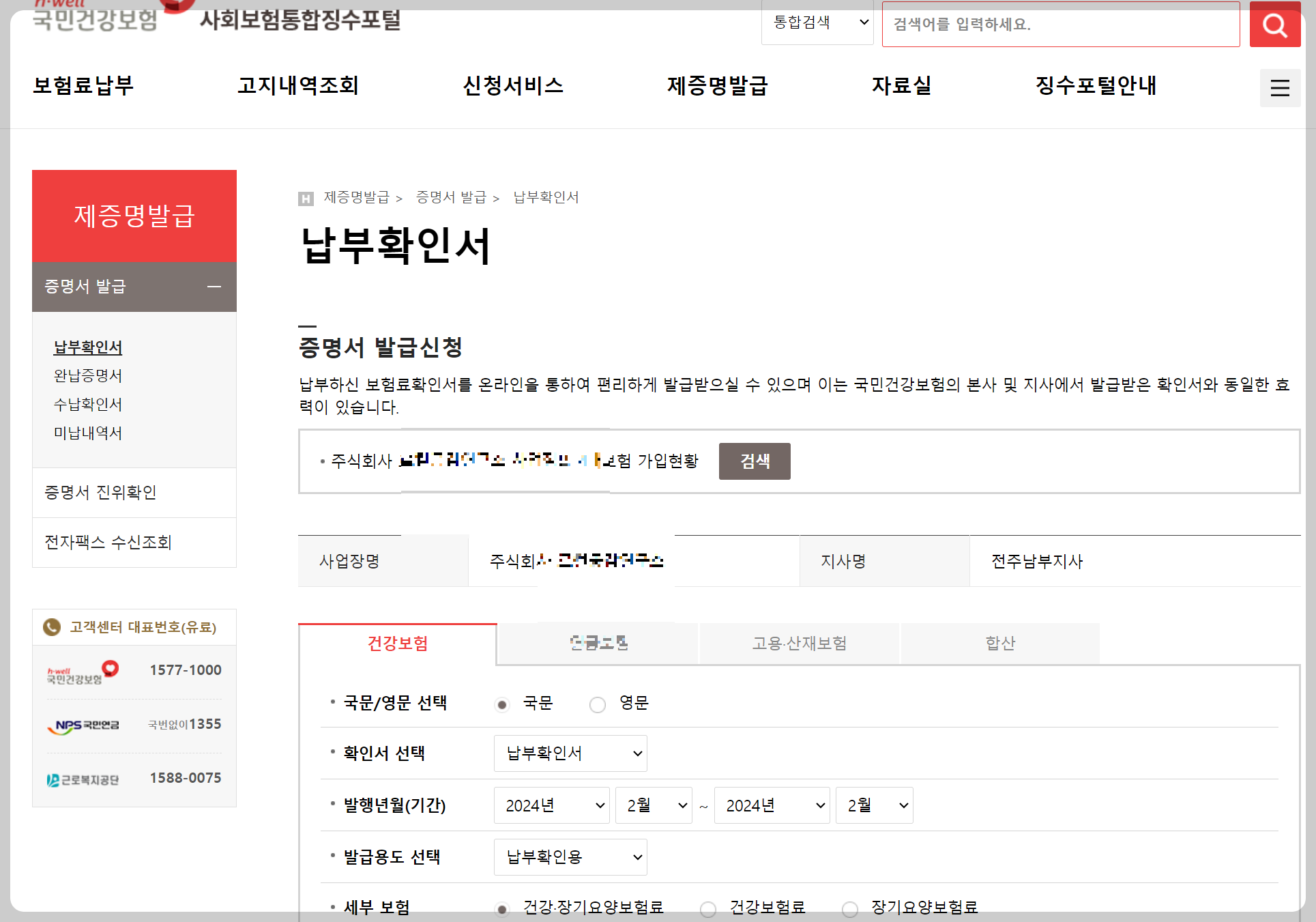This screenshot has width=1316, height=922.
Task: Select the 국문 radio button
Action: [x=502, y=704]
